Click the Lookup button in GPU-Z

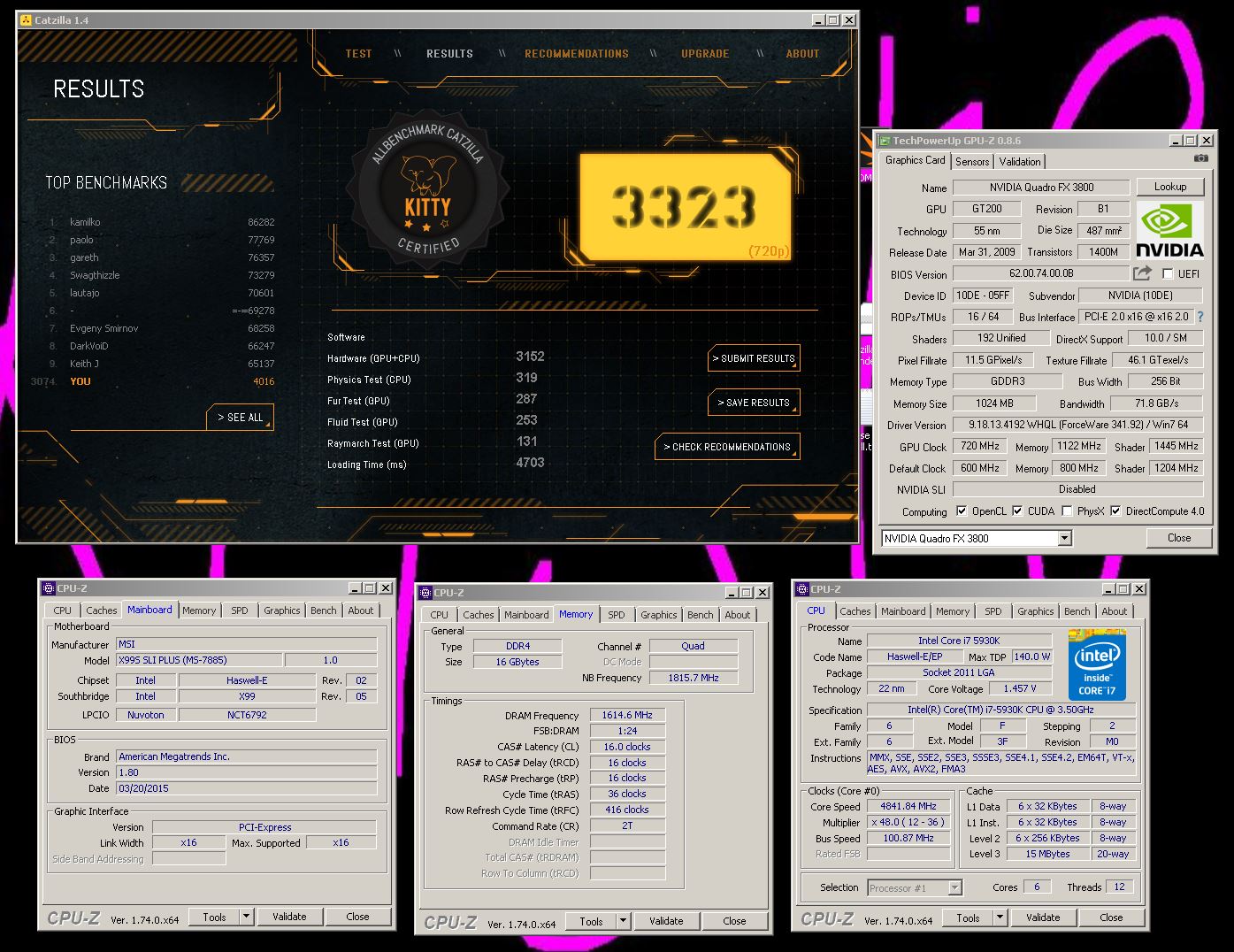click(x=1169, y=187)
